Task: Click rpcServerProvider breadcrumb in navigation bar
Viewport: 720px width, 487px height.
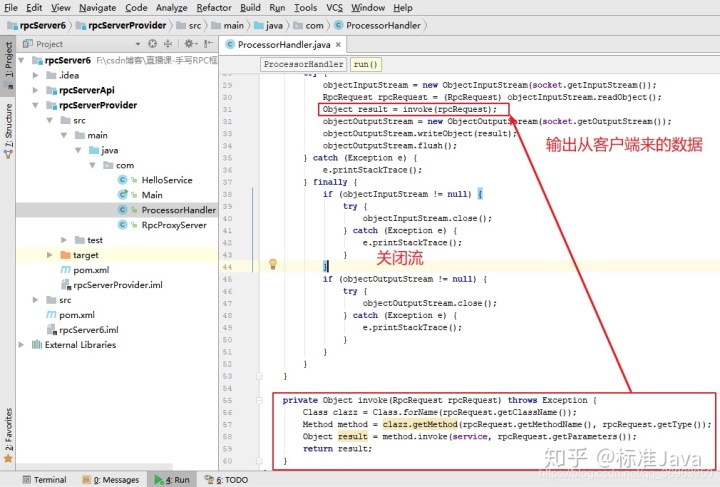Action: (x=121, y=25)
